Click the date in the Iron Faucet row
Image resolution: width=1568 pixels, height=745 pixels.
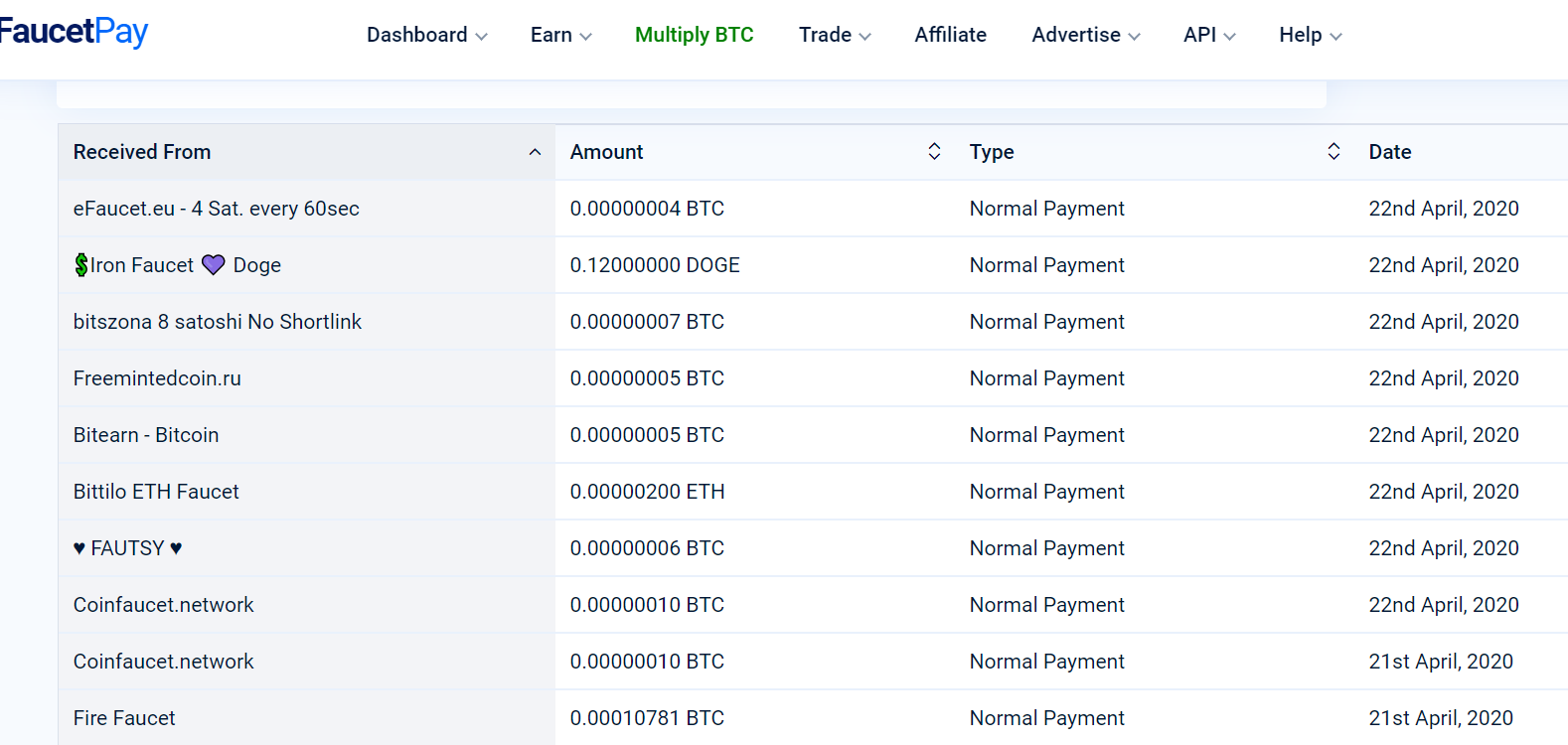tap(1444, 265)
